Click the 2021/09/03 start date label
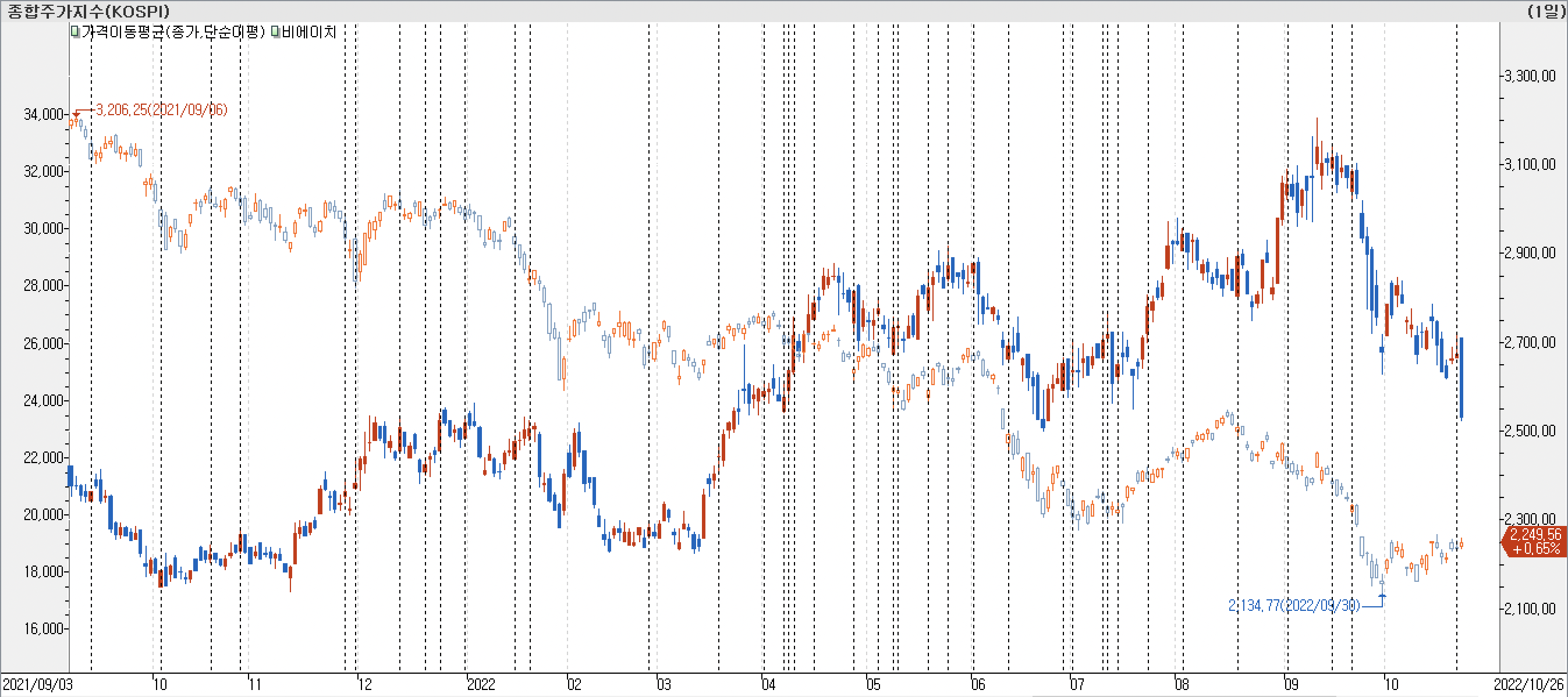This screenshot has width=1568, height=697. tap(38, 684)
